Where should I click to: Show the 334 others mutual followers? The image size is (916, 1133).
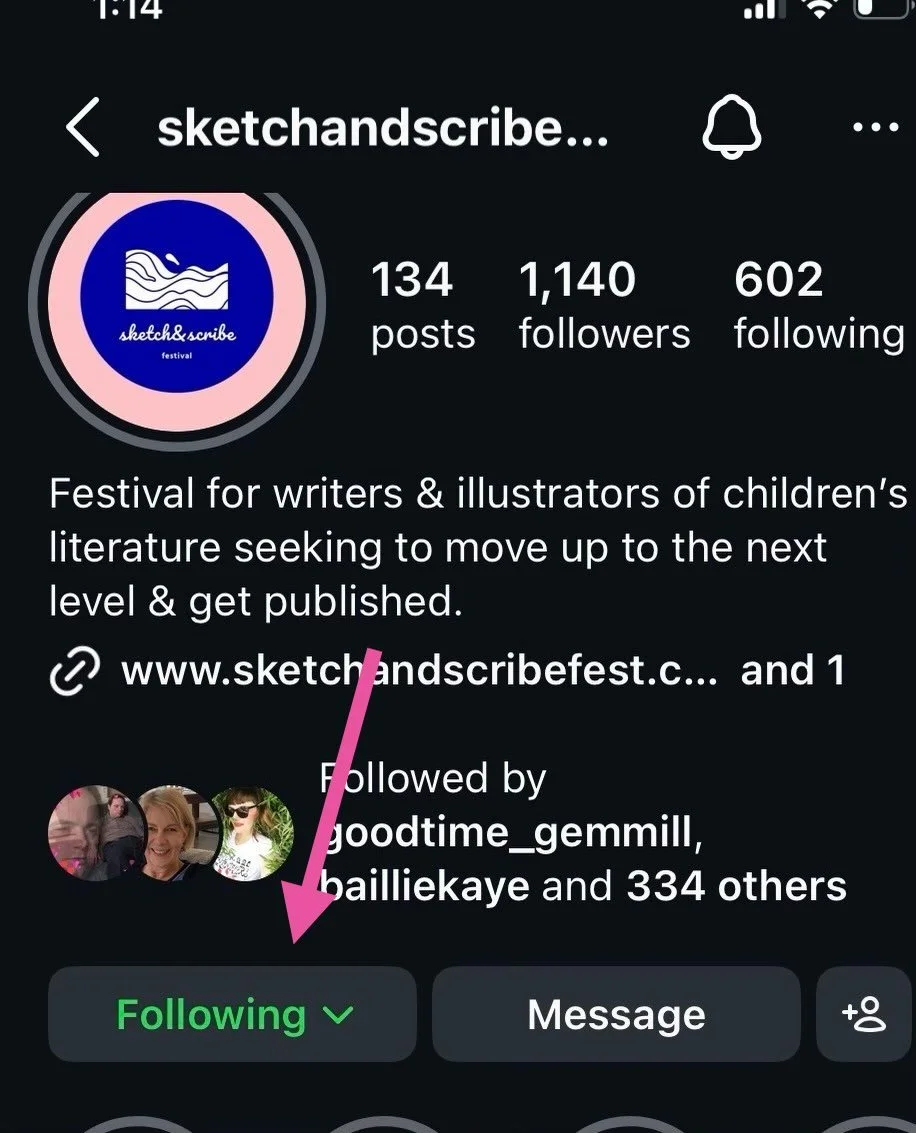click(736, 886)
